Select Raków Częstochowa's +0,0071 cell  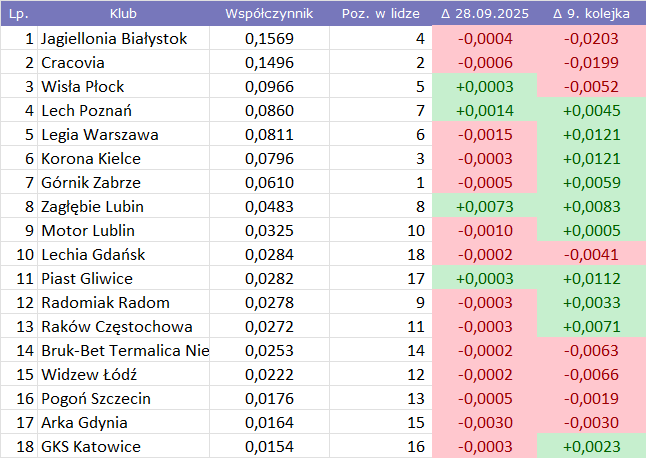(x=591, y=327)
